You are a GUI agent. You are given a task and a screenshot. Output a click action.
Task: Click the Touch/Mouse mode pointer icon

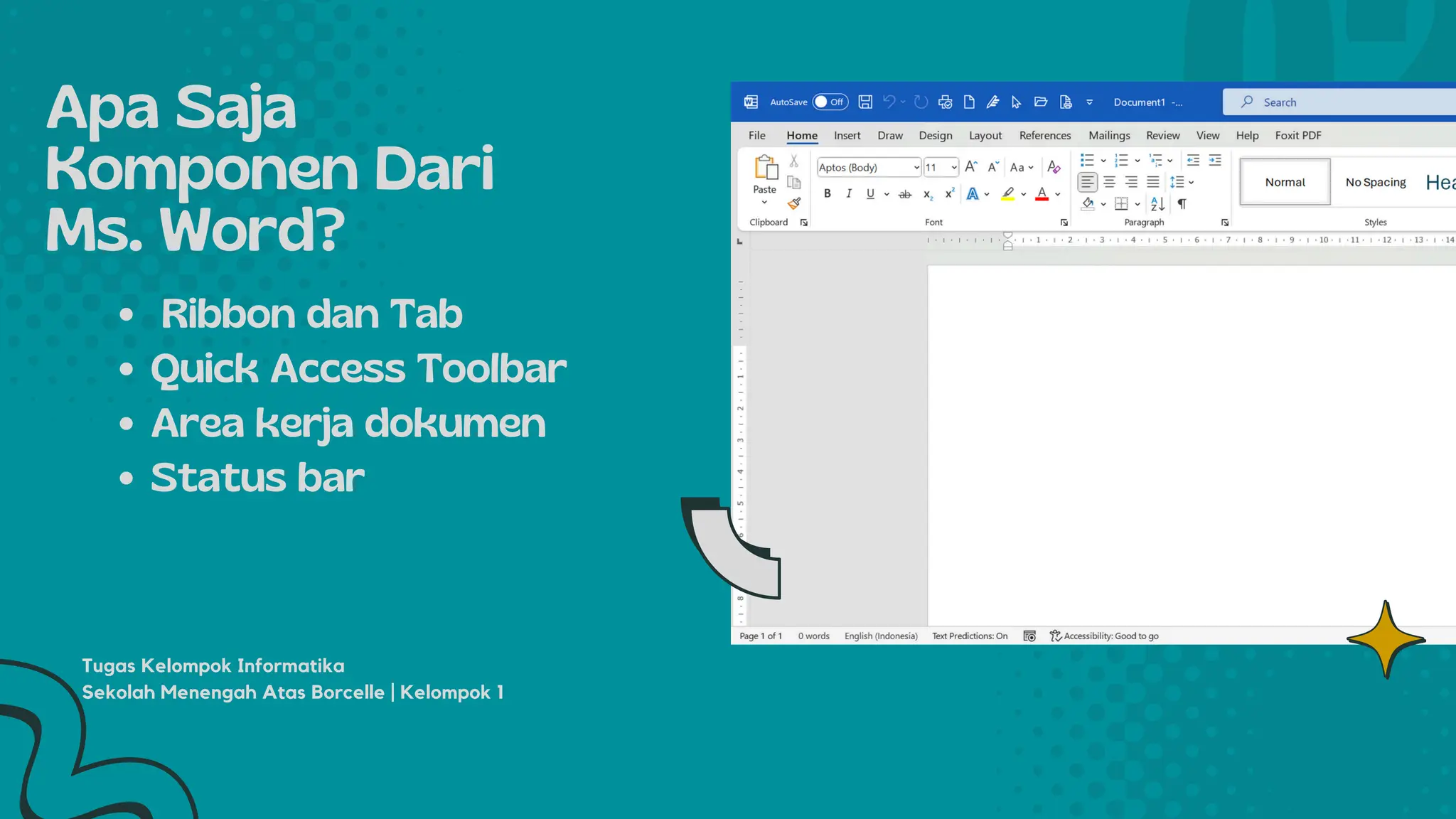pos(1017,102)
